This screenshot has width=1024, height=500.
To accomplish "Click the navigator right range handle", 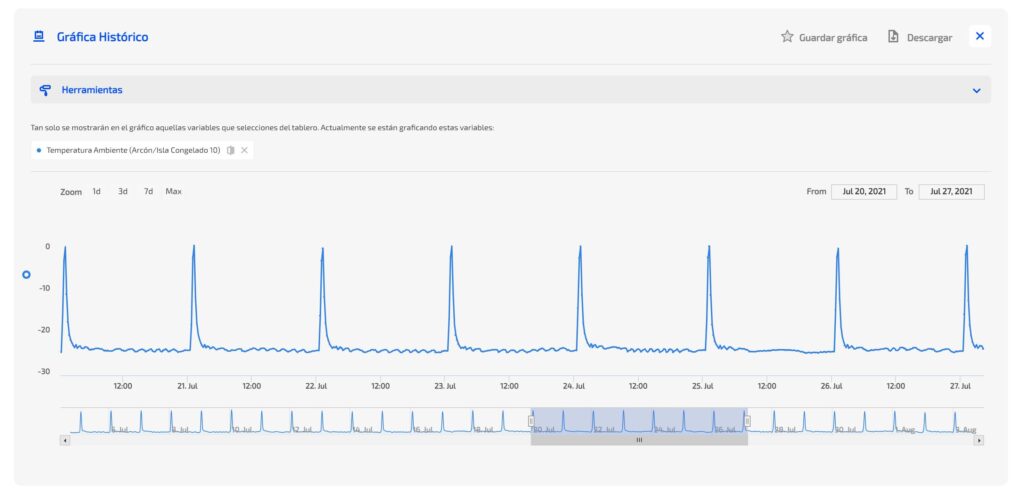I will pyautogui.click(x=748, y=421).
